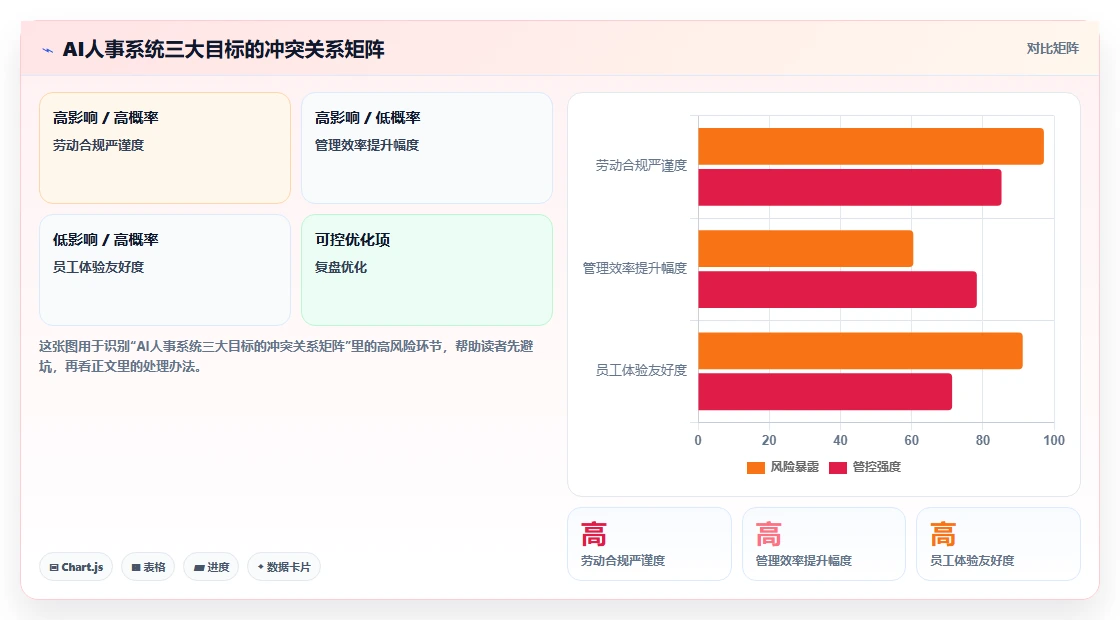Click red 管控强度 bar for 劳动合规严谨度
This screenshot has height=620, width=1120.
point(850,187)
